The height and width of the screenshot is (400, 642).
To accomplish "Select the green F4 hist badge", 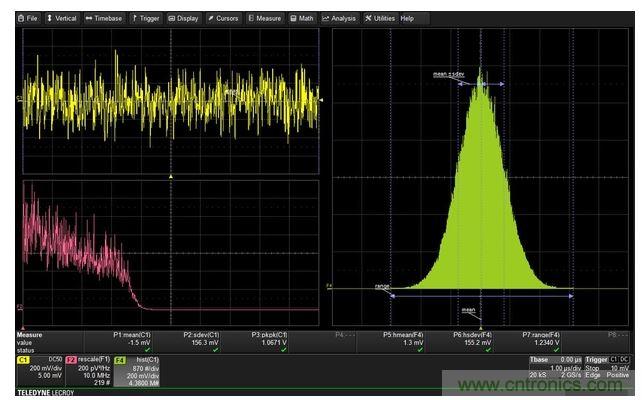I will (119, 358).
